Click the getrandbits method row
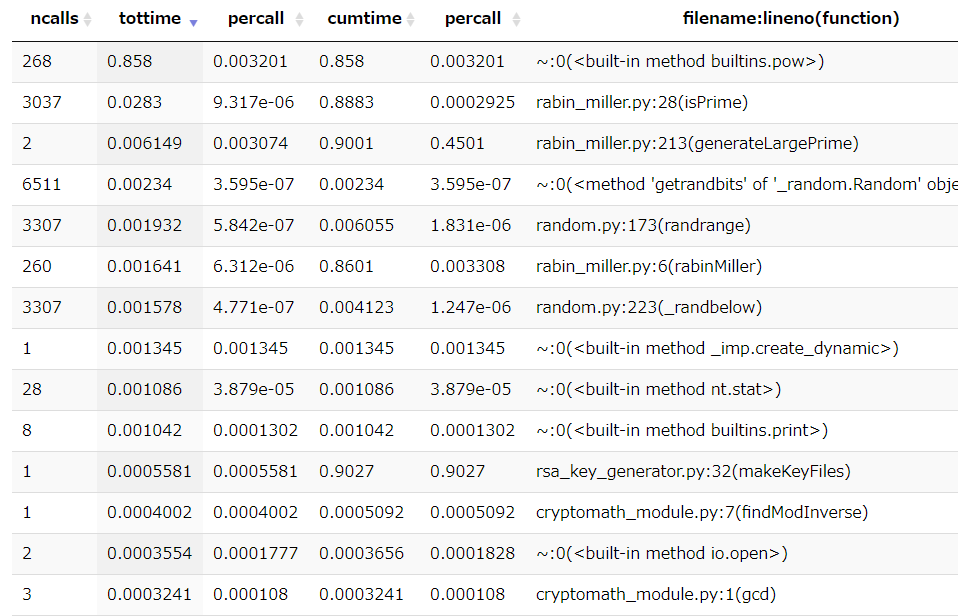Screen dimensions: 958x616 click(x=485, y=185)
